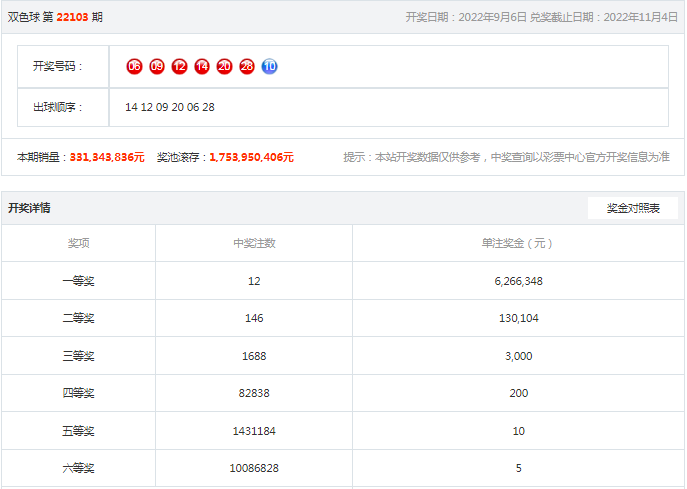Click the red ball numbered 06
The height and width of the screenshot is (489, 687).
tap(134, 66)
